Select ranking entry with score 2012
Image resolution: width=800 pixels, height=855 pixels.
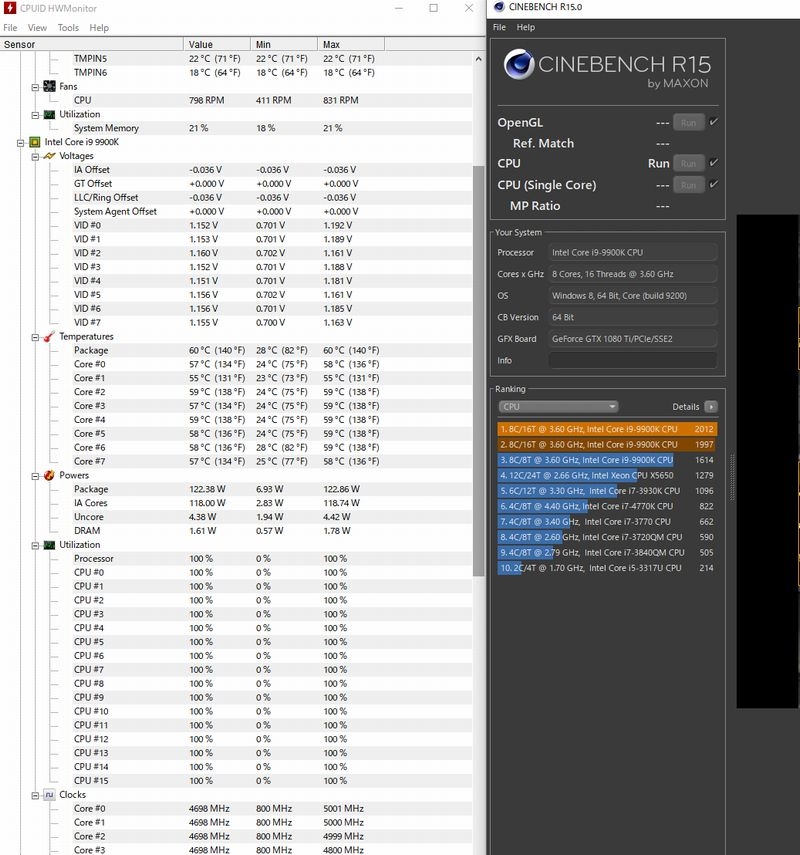(x=607, y=429)
